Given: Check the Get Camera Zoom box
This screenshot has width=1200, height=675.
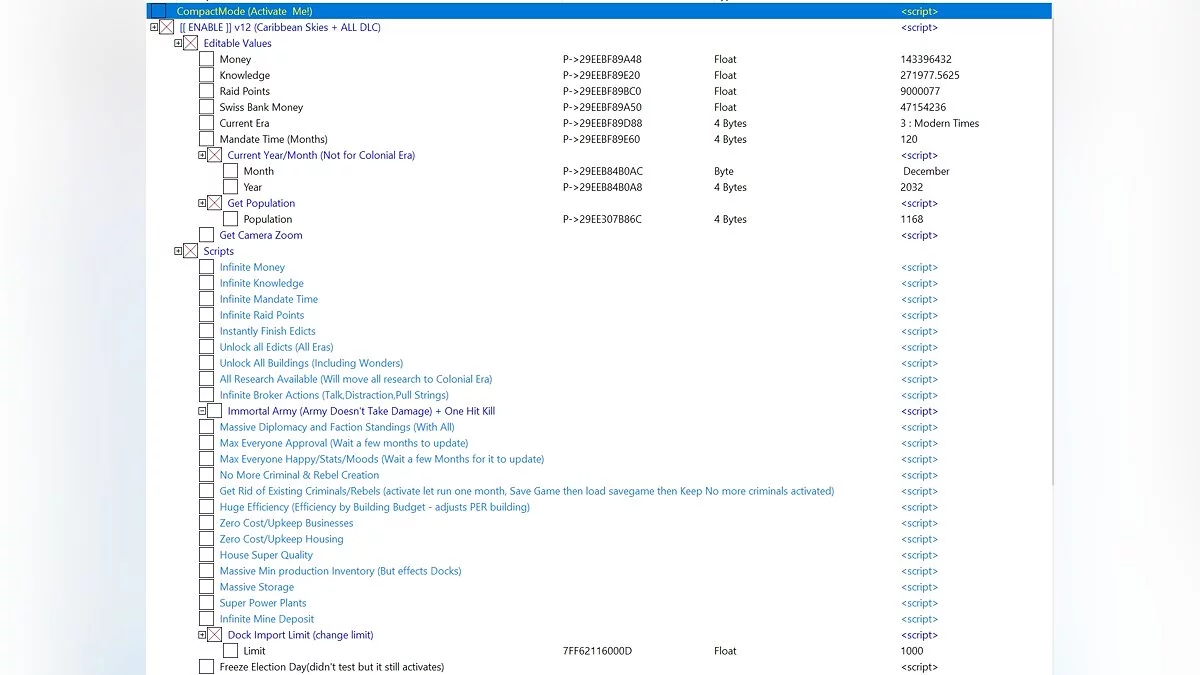Looking at the screenshot, I should pyautogui.click(x=206, y=235).
